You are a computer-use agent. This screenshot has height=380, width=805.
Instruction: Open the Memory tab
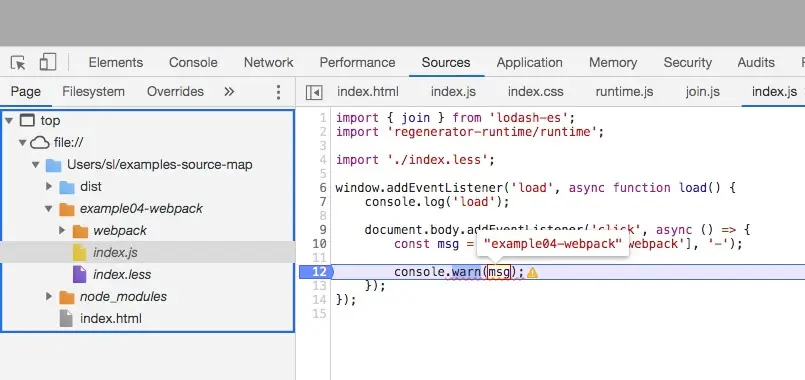[x=613, y=63]
